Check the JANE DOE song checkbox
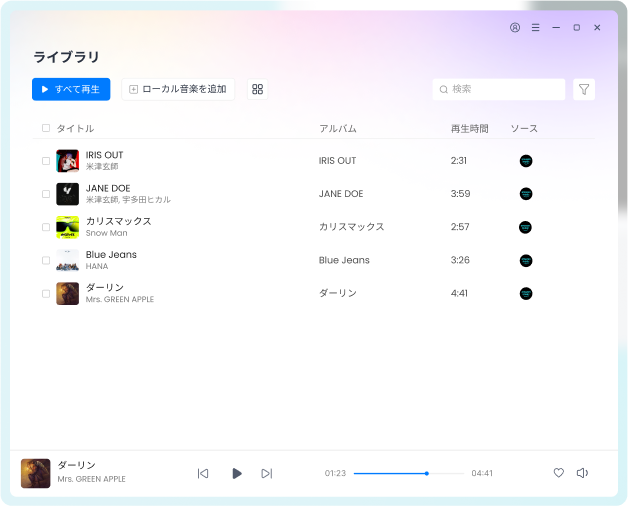 [46, 194]
